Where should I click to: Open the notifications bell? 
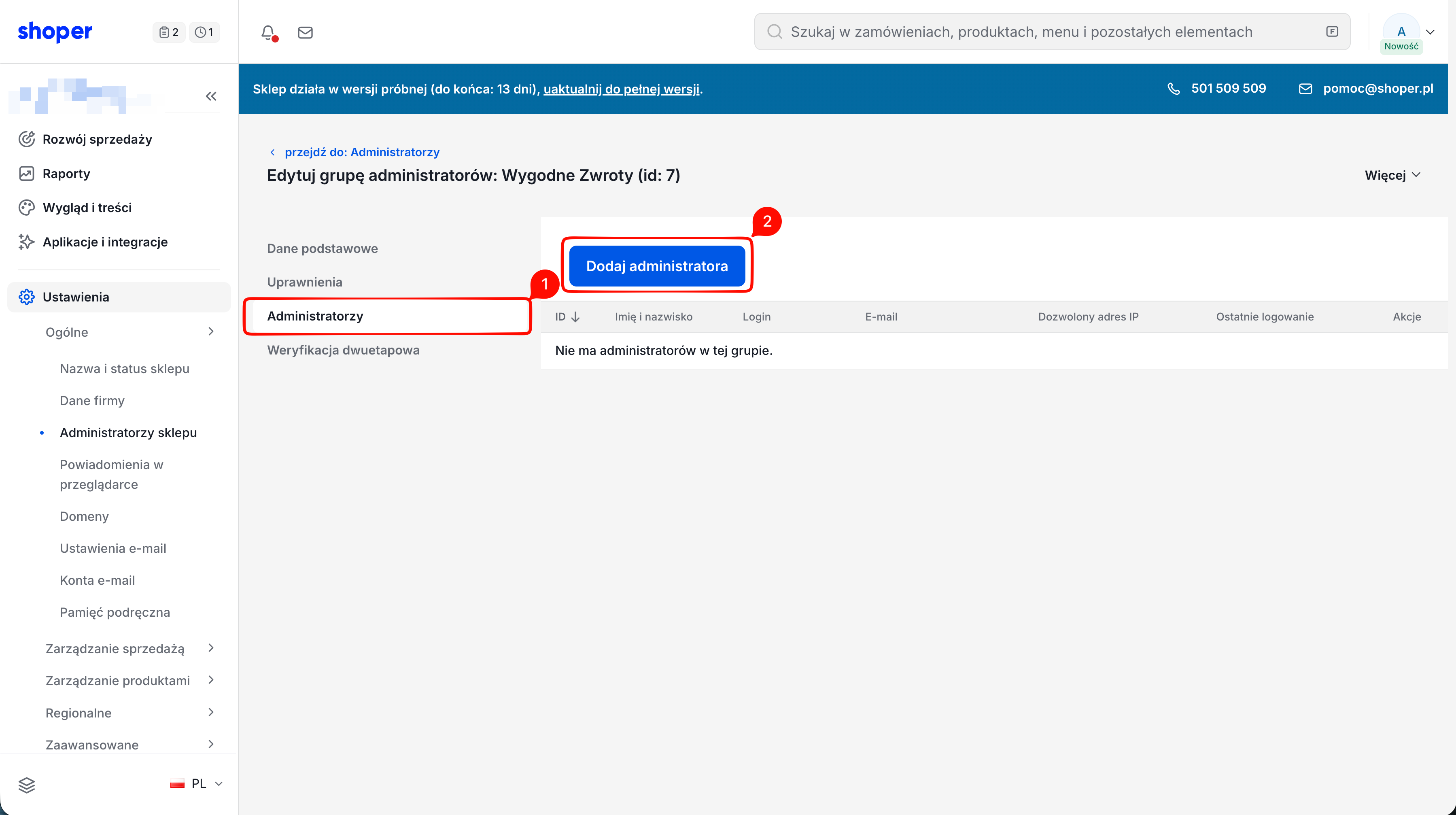pos(268,32)
